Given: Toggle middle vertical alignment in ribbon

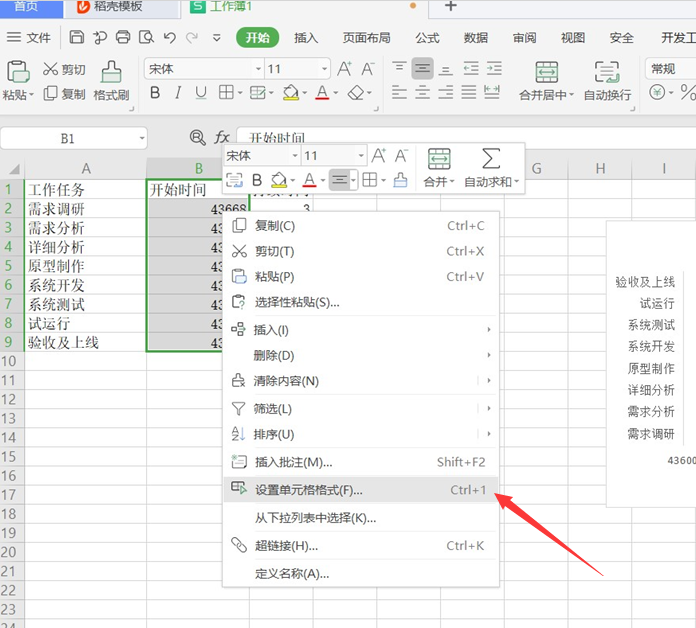Looking at the screenshot, I should pos(422,68).
